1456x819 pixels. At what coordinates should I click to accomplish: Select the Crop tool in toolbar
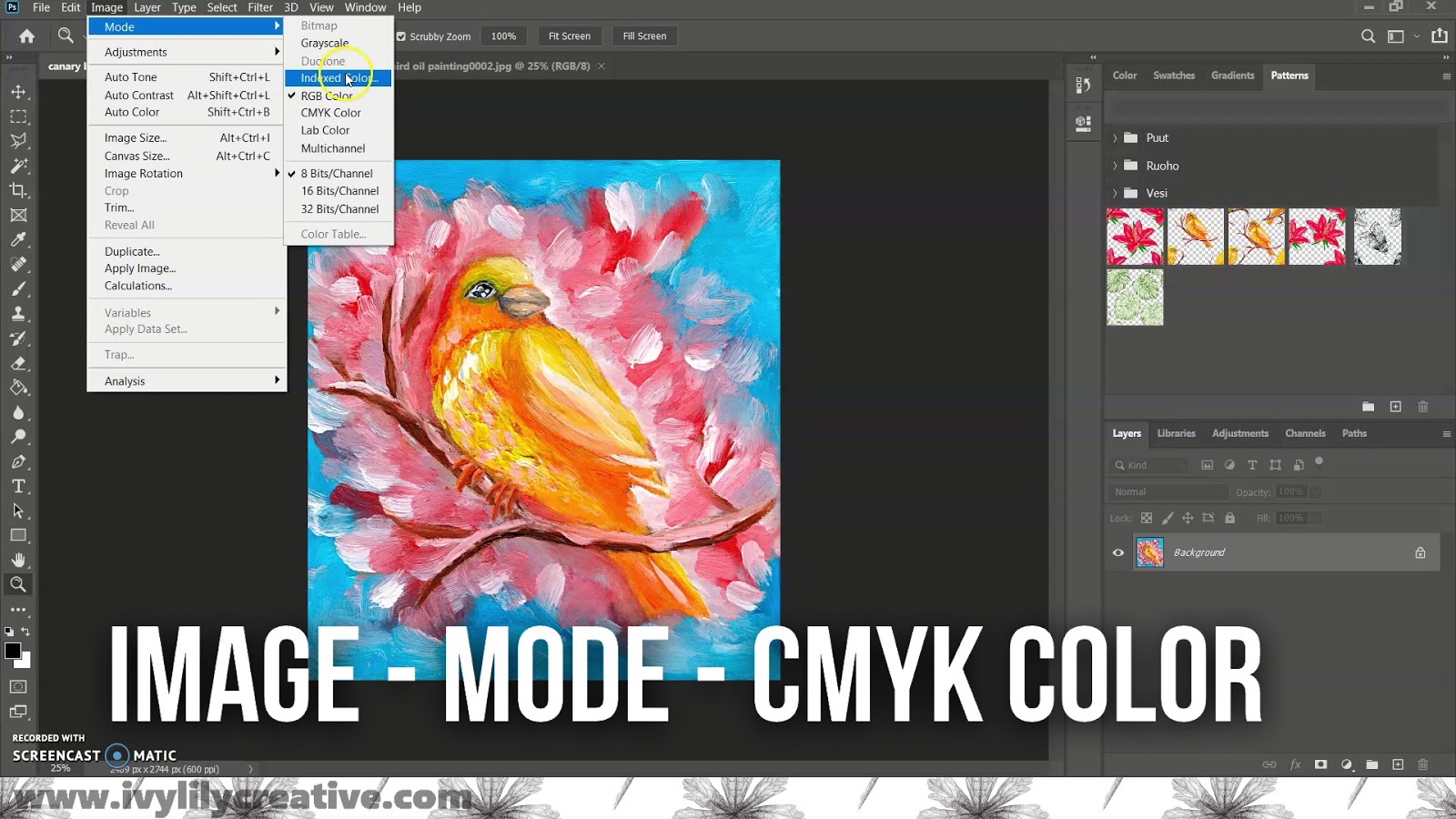point(18,190)
